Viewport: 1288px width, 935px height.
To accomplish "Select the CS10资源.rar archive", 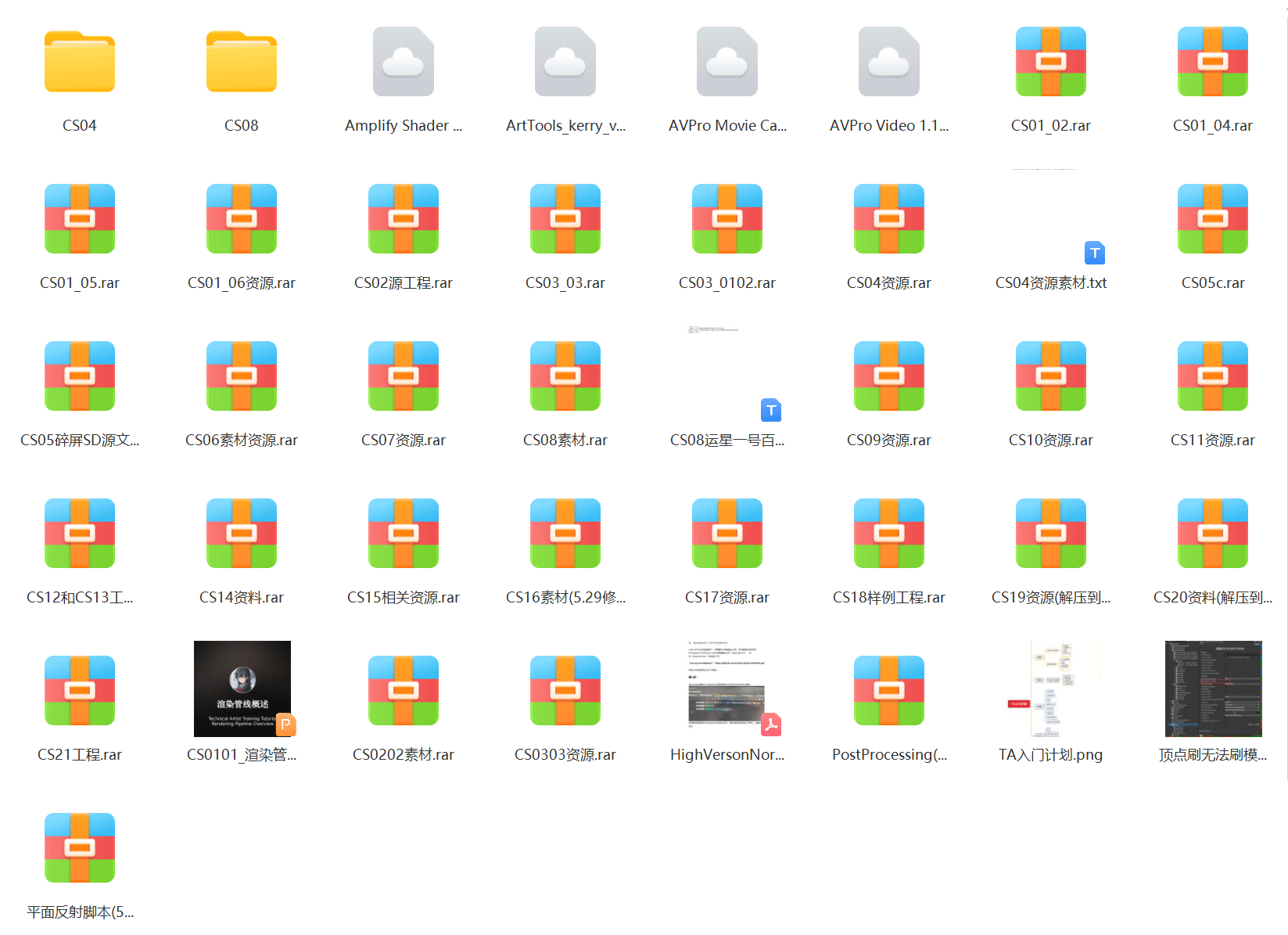I will coord(1050,377).
